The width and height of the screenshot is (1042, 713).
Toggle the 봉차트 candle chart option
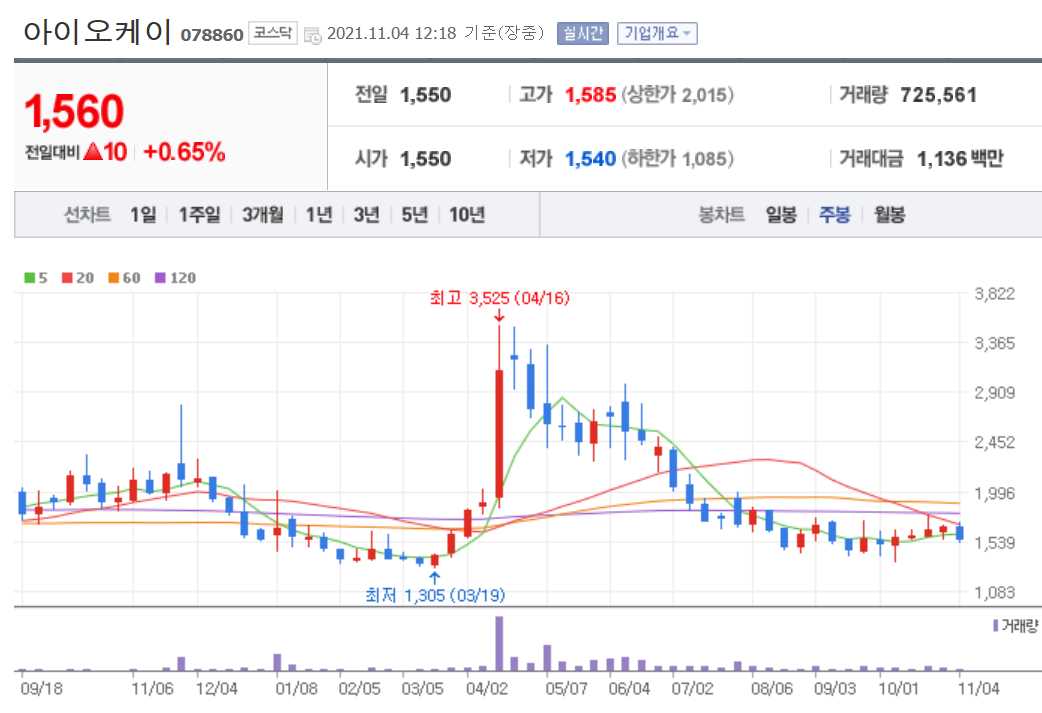[722, 214]
